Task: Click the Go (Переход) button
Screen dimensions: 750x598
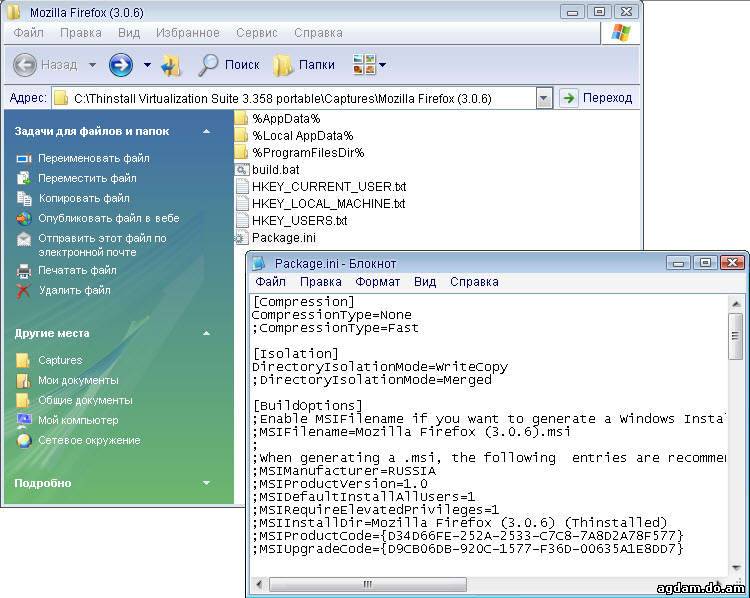Action: click(596, 98)
